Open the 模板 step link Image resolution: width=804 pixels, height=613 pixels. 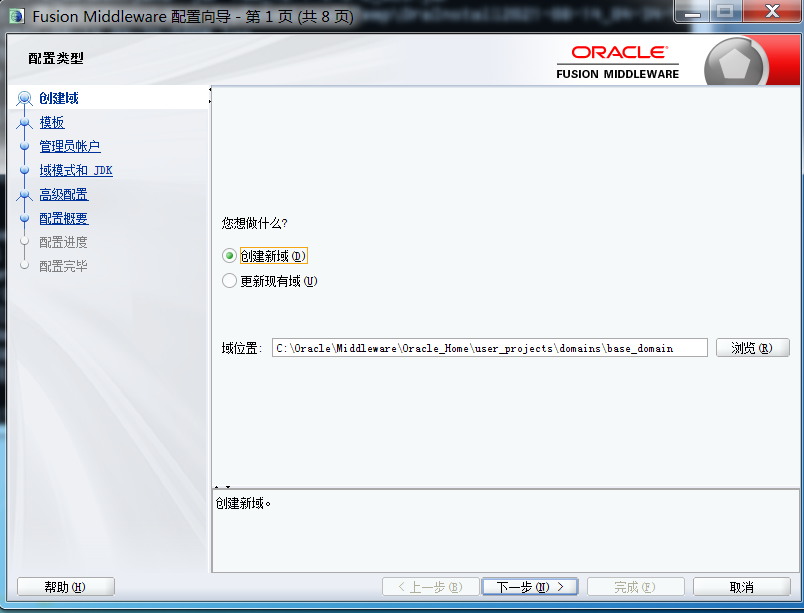tap(52, 122)
